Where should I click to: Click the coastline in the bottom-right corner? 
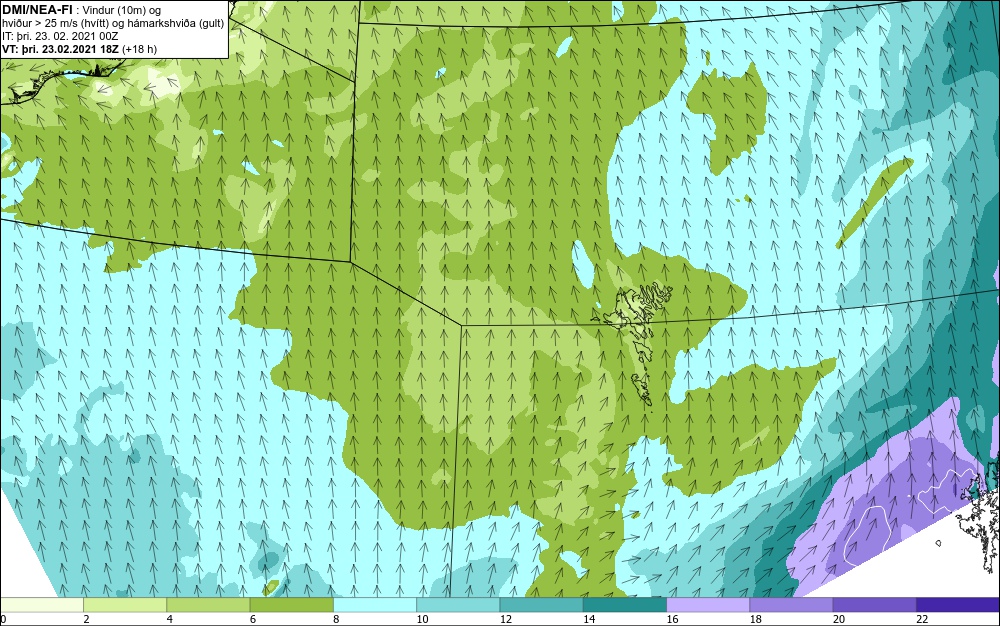point(977,516)
